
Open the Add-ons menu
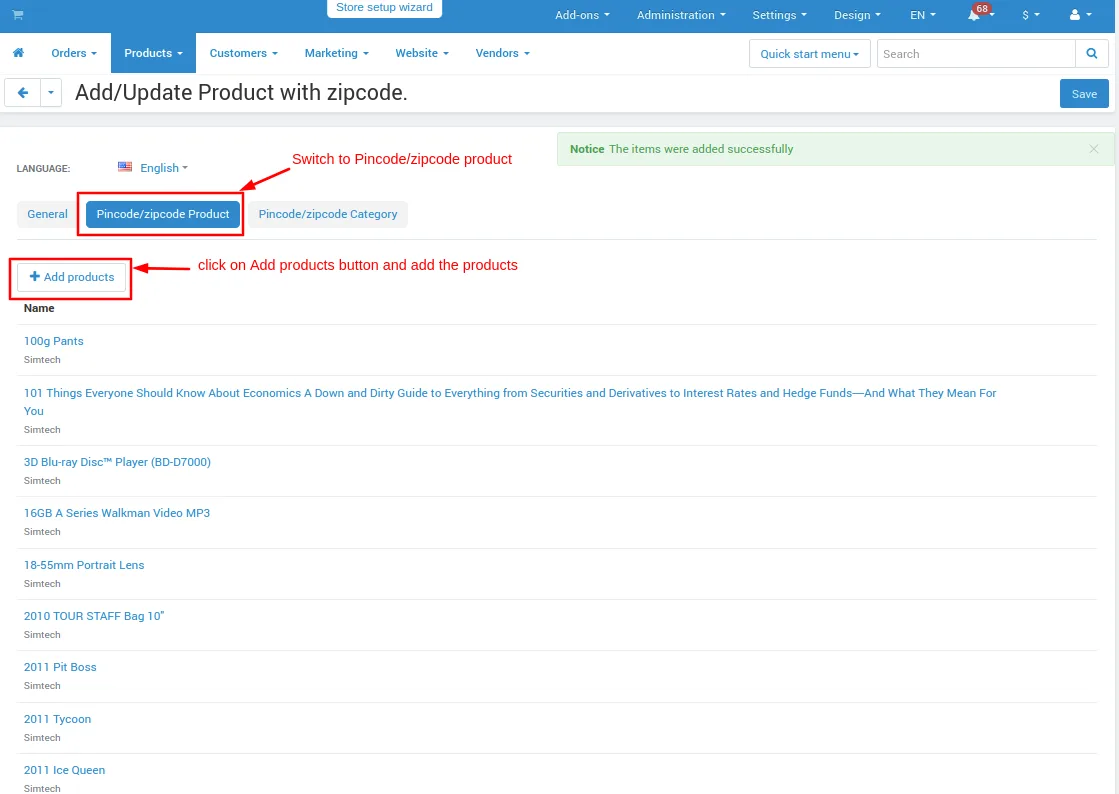tap(582, 15)
